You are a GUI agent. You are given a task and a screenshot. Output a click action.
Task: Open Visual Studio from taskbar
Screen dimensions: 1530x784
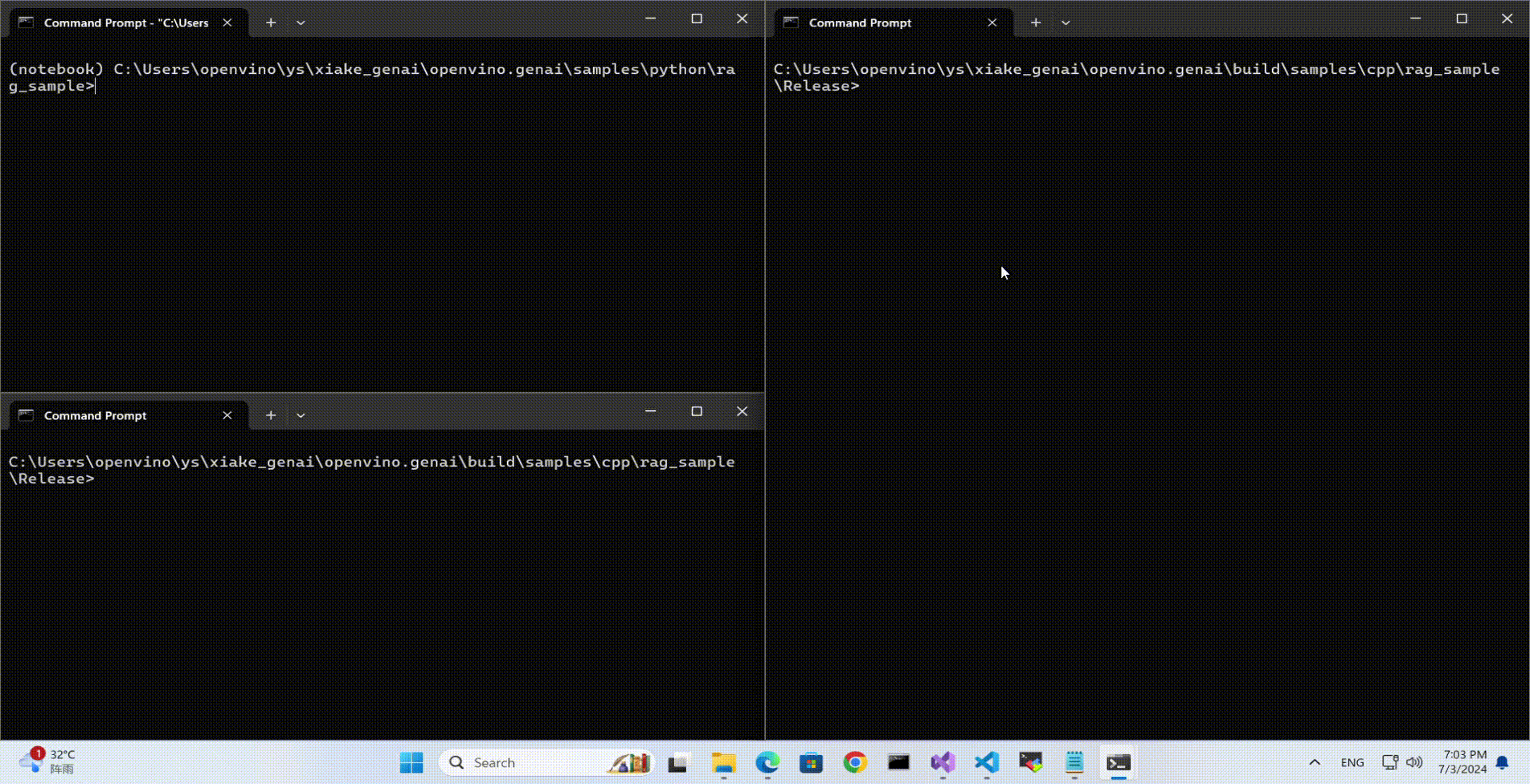943,762
